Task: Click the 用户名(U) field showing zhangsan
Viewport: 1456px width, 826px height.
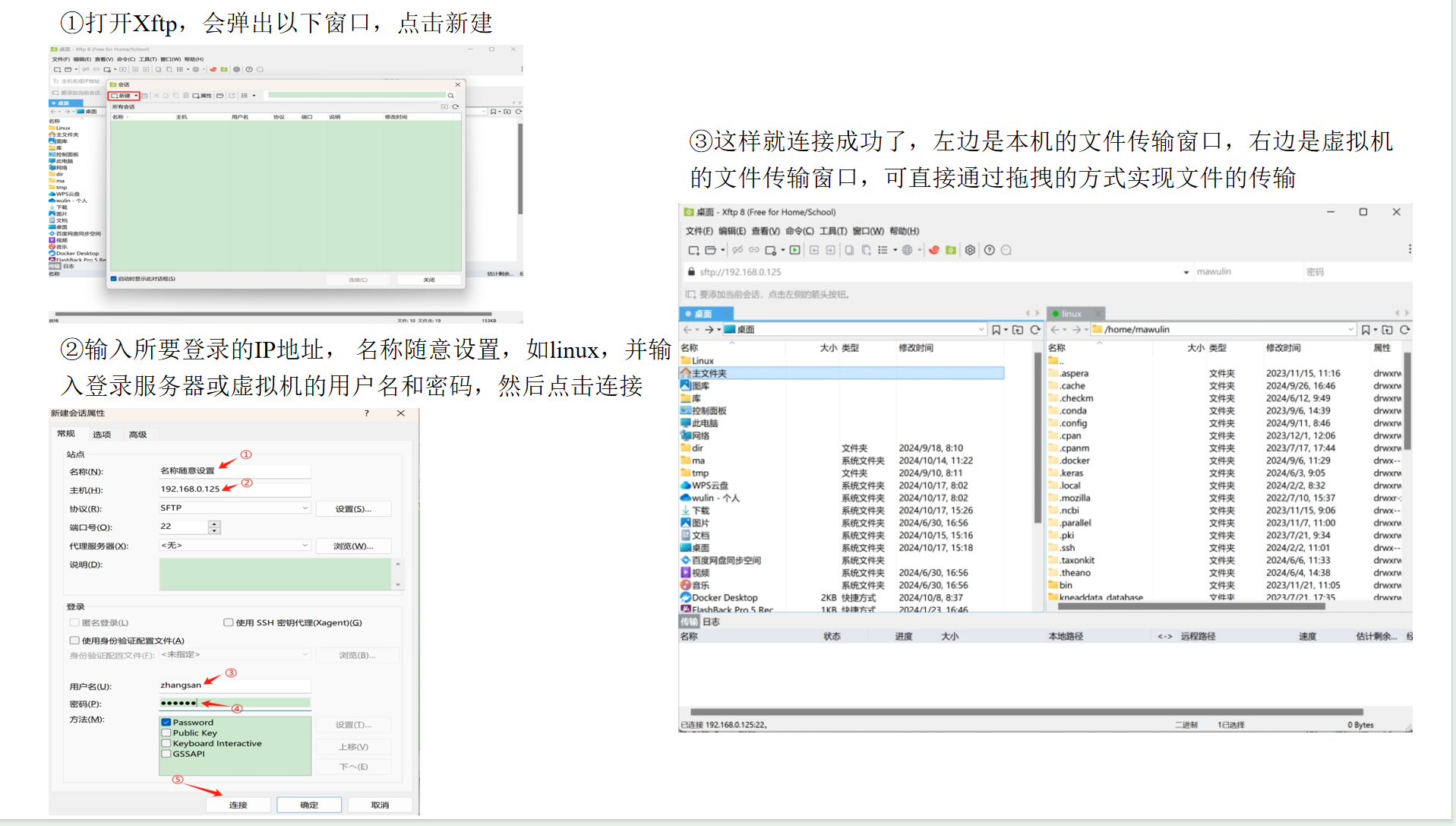Action: [x=235, y=685]
